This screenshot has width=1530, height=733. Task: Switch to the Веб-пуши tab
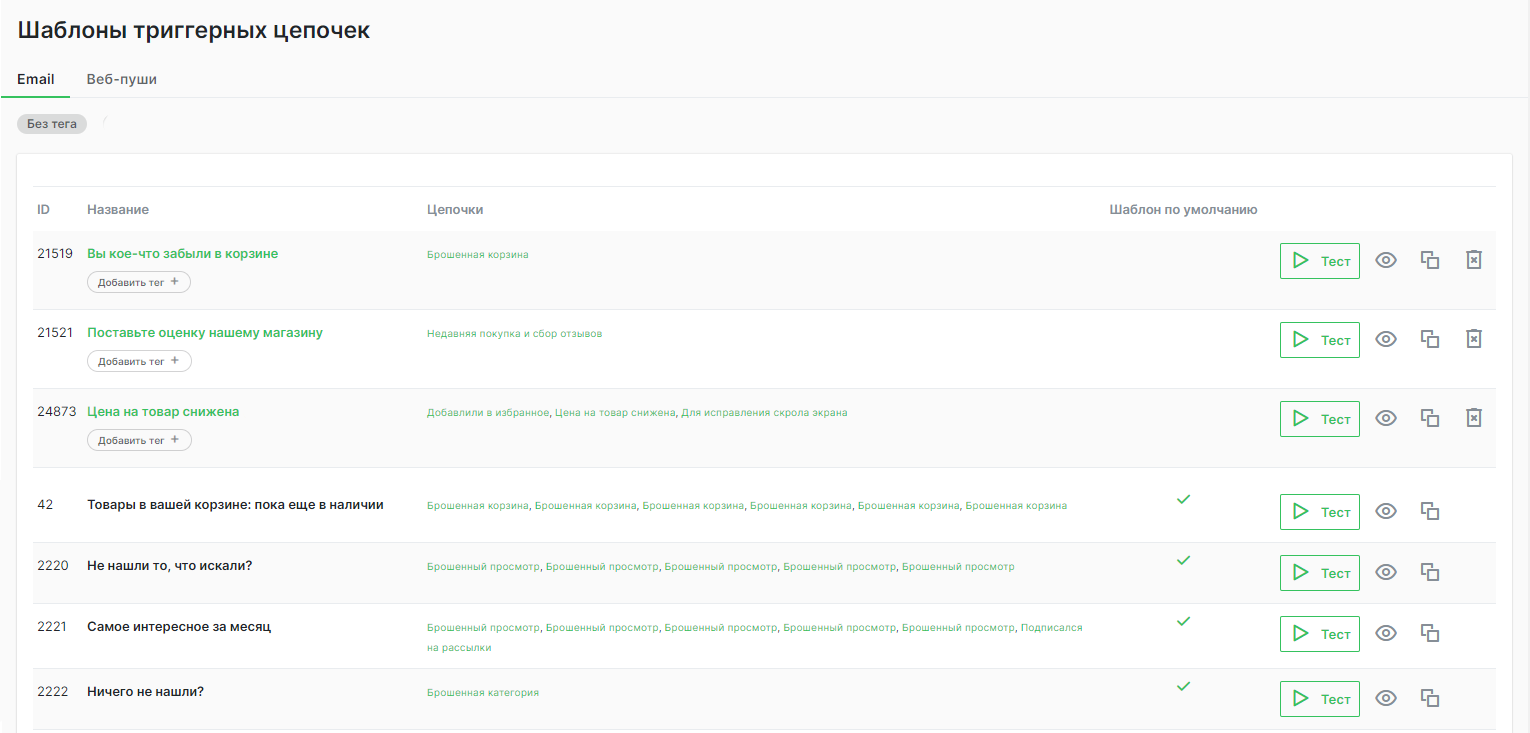coord(121,79)
